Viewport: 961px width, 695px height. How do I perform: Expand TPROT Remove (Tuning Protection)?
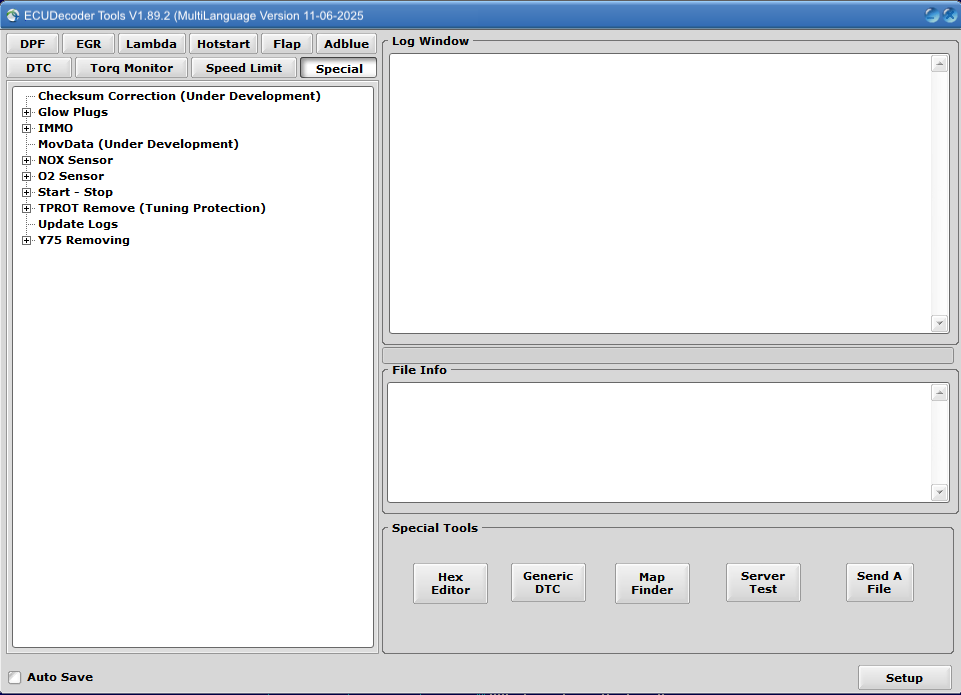tap(26, 208)
